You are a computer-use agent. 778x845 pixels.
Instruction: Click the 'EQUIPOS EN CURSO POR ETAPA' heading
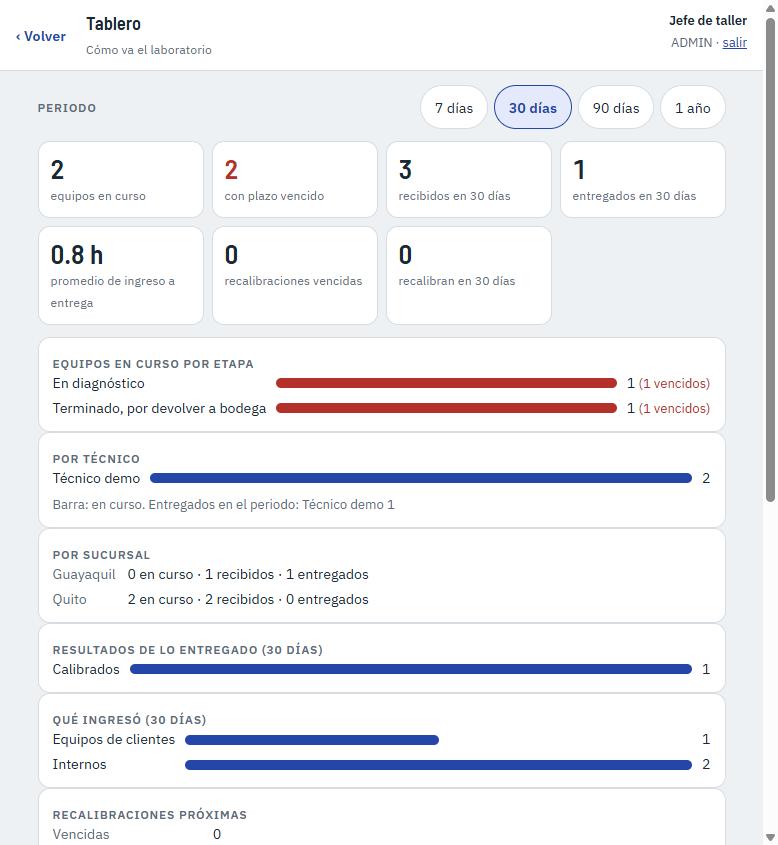click(153, 364)
